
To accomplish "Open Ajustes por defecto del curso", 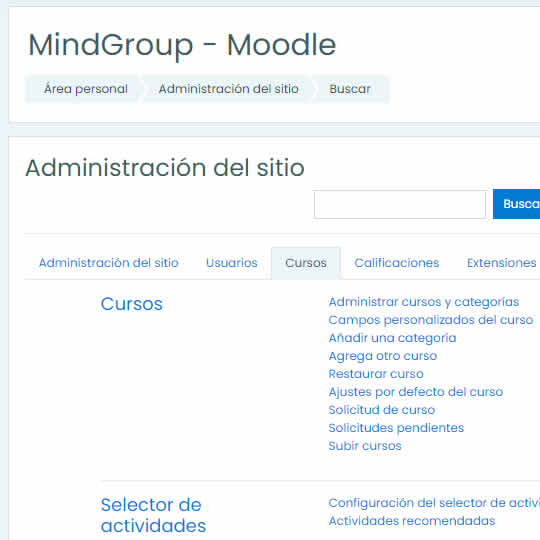I will coord(416,392).
